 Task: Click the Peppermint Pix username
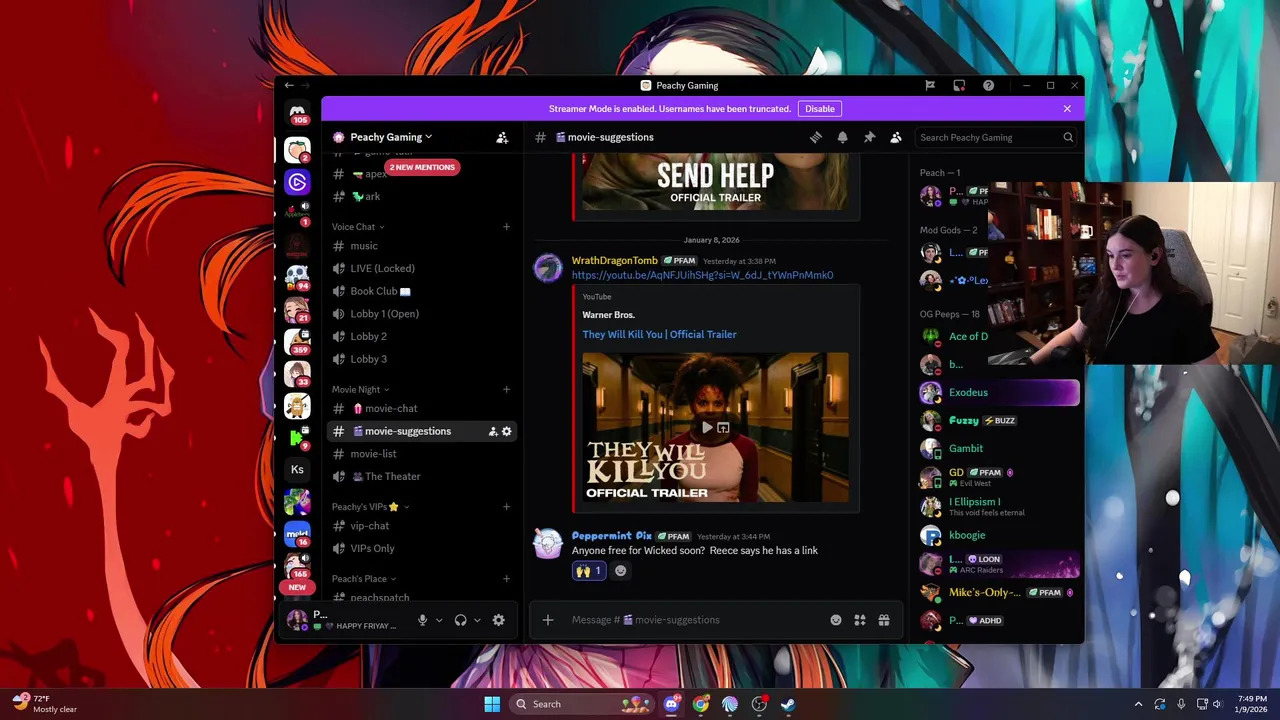(611, 536)
